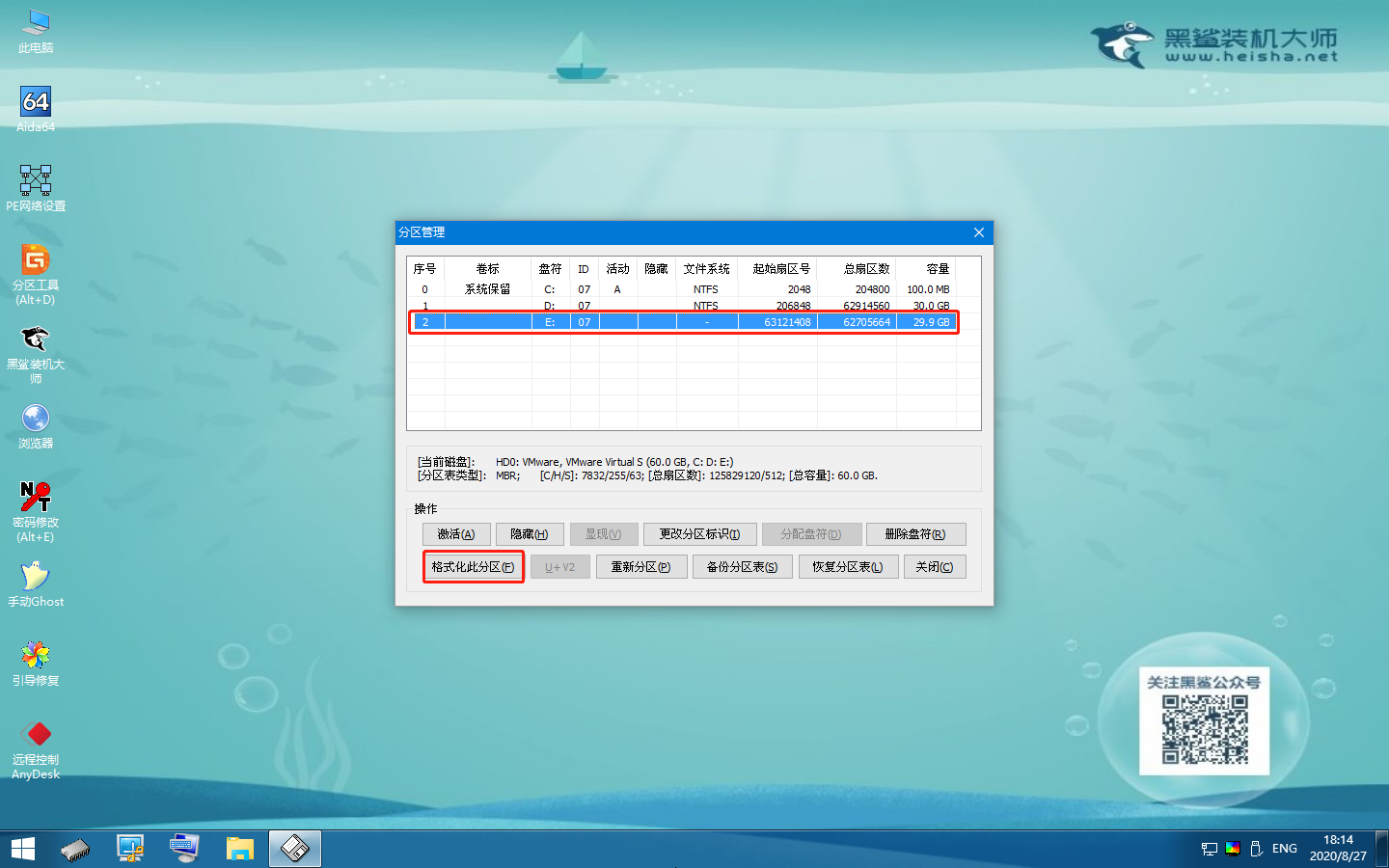Image resolution: width=1389 pixels, height=868 pixels.
Task: Click the 关闭(C) button
Action: tap(935, 567)
